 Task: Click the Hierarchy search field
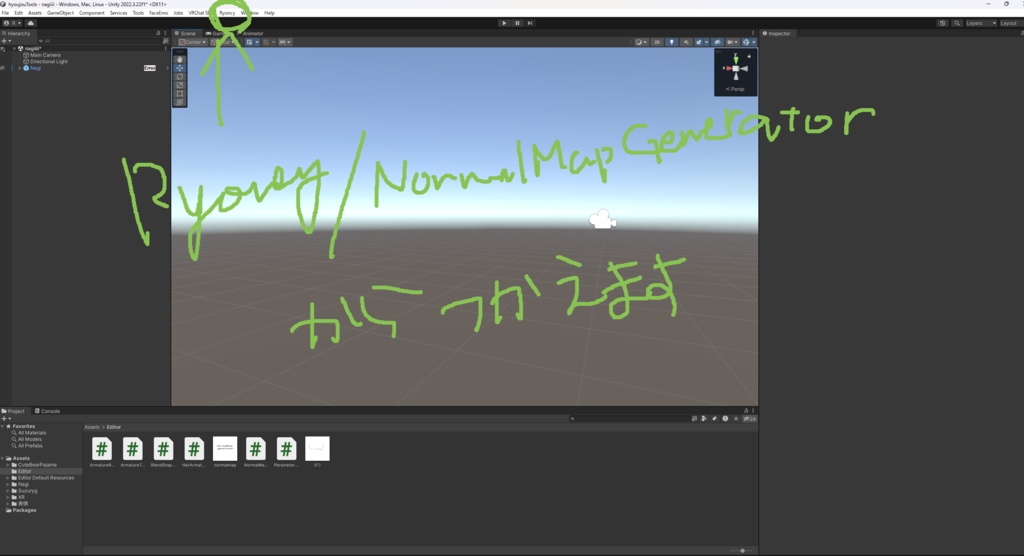coord(99,41)
